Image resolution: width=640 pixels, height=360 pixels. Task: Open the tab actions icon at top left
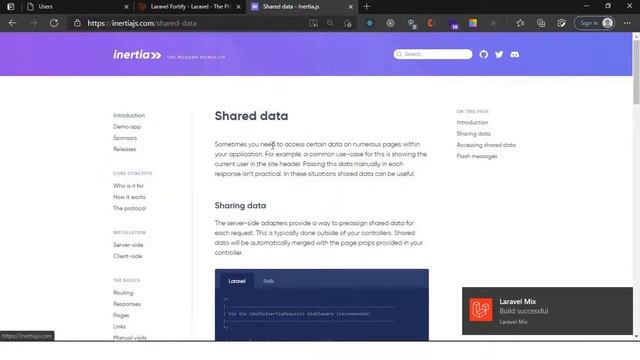(x=11, y=7)
